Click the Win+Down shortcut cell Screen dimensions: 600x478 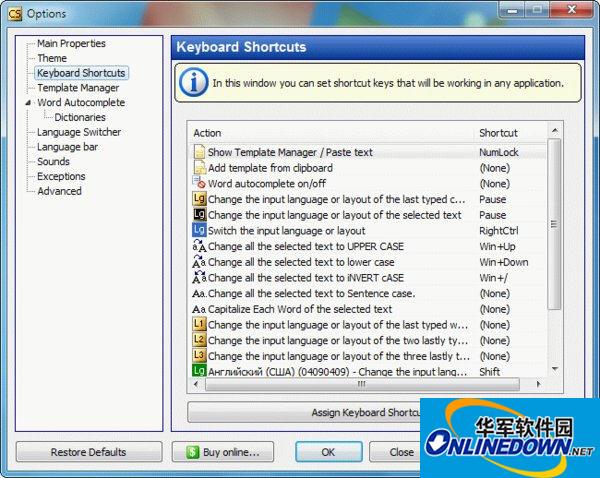point(504,262)
